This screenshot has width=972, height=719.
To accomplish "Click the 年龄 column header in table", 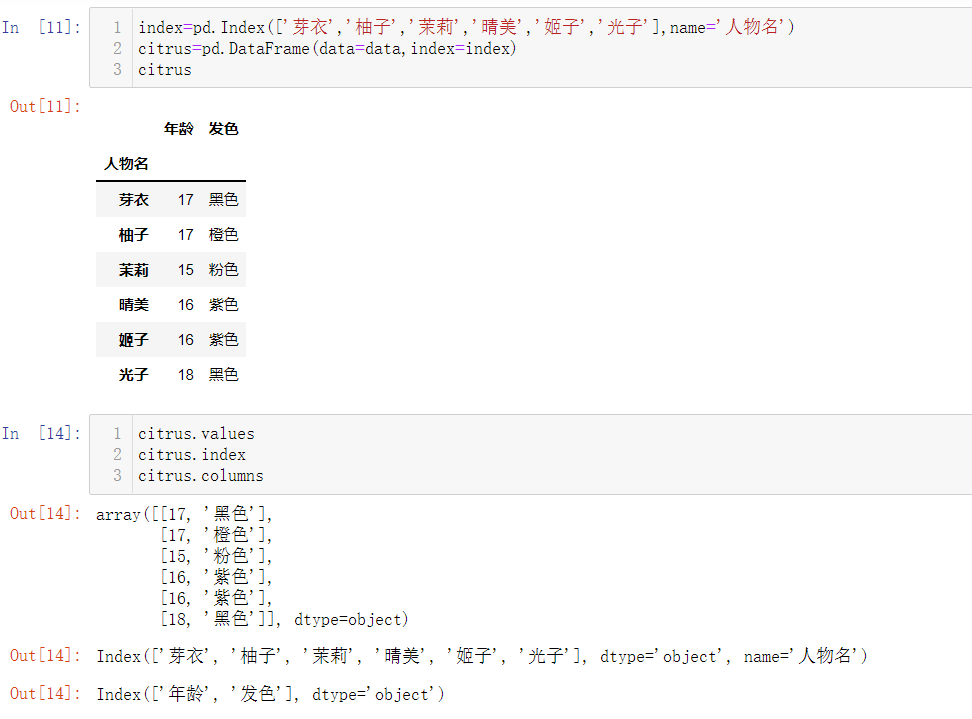I will 178,128.
